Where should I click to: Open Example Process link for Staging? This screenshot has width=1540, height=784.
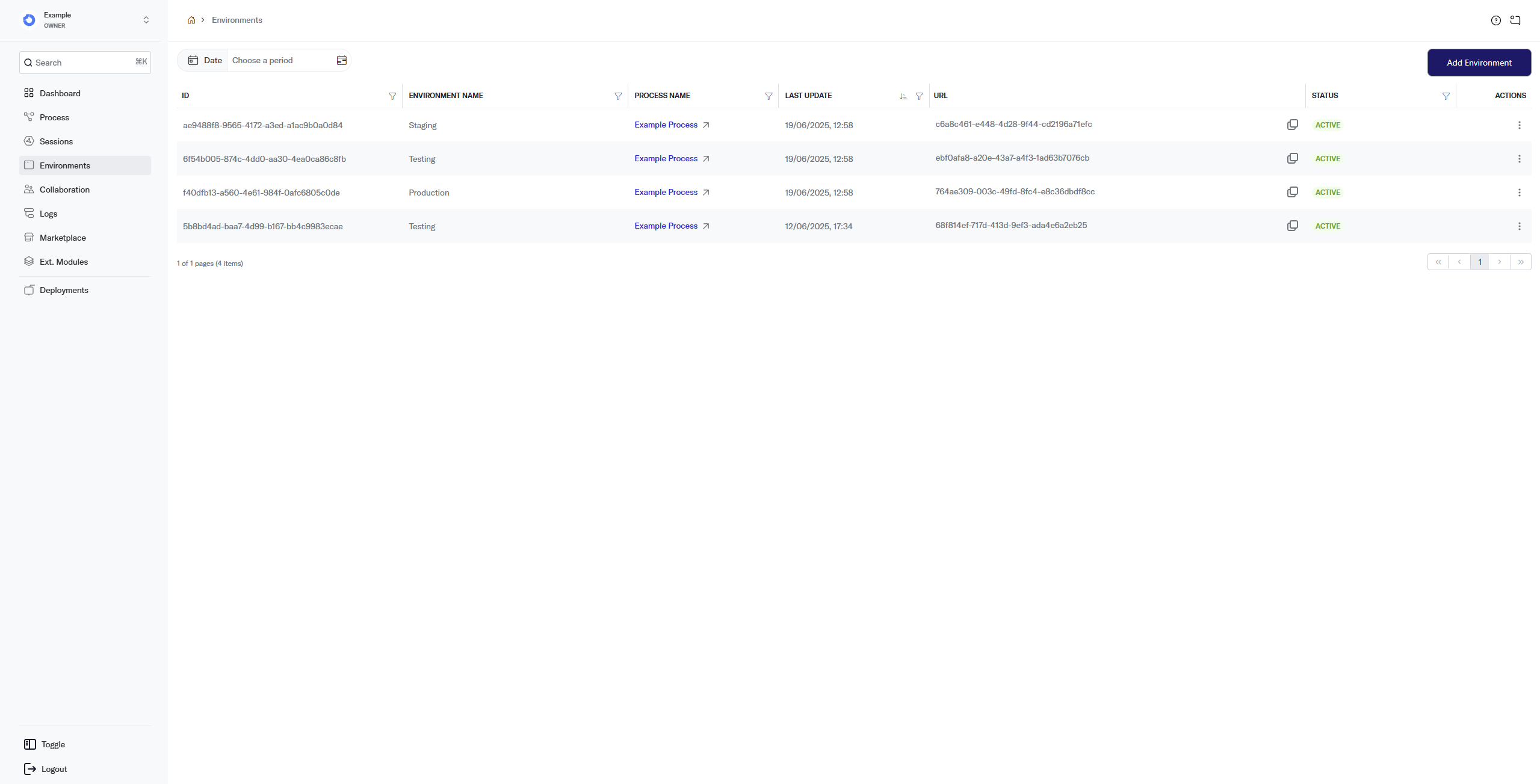pos(672,125)
